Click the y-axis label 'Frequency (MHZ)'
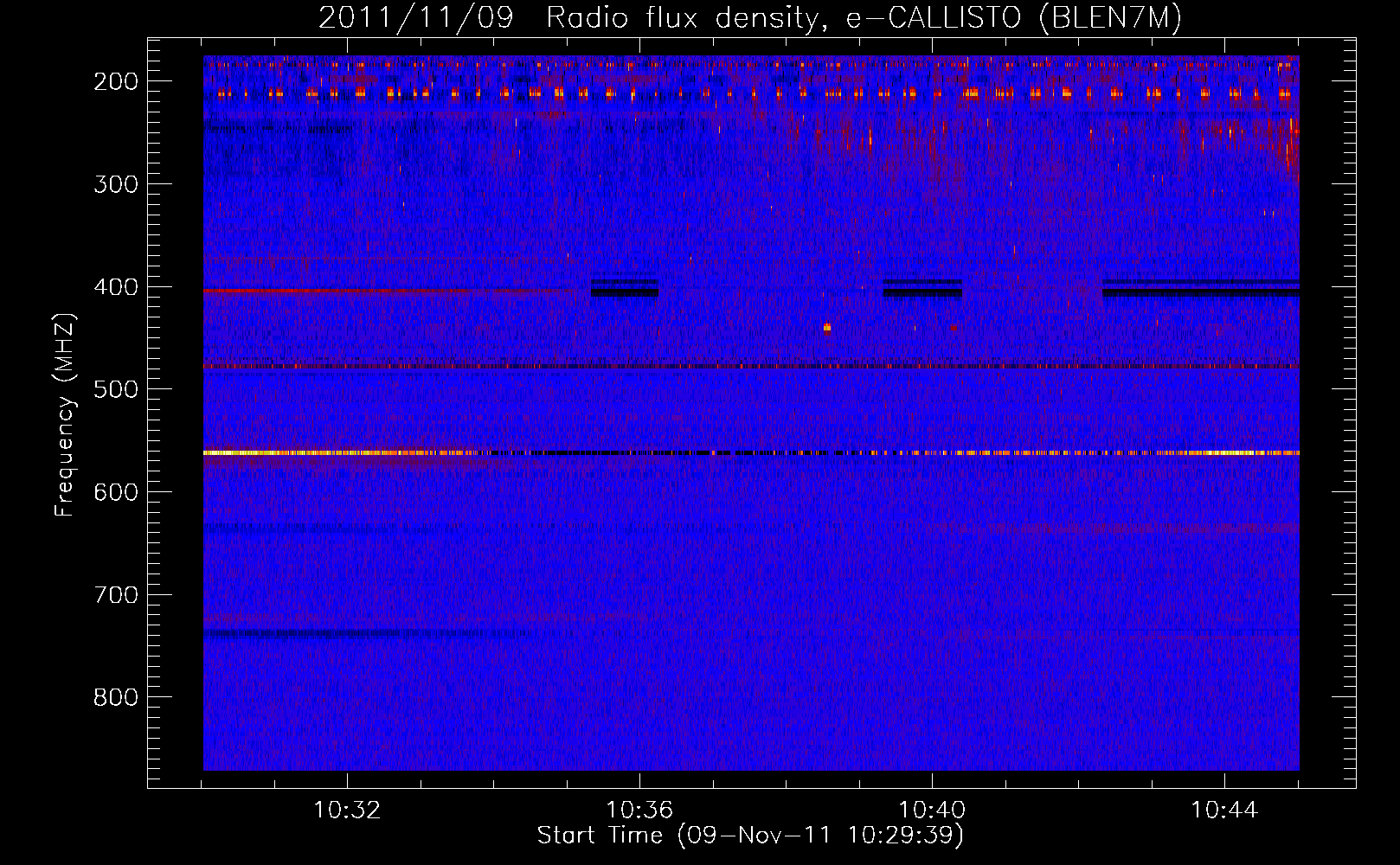1400x865 pixels. (x=65, y=414)
